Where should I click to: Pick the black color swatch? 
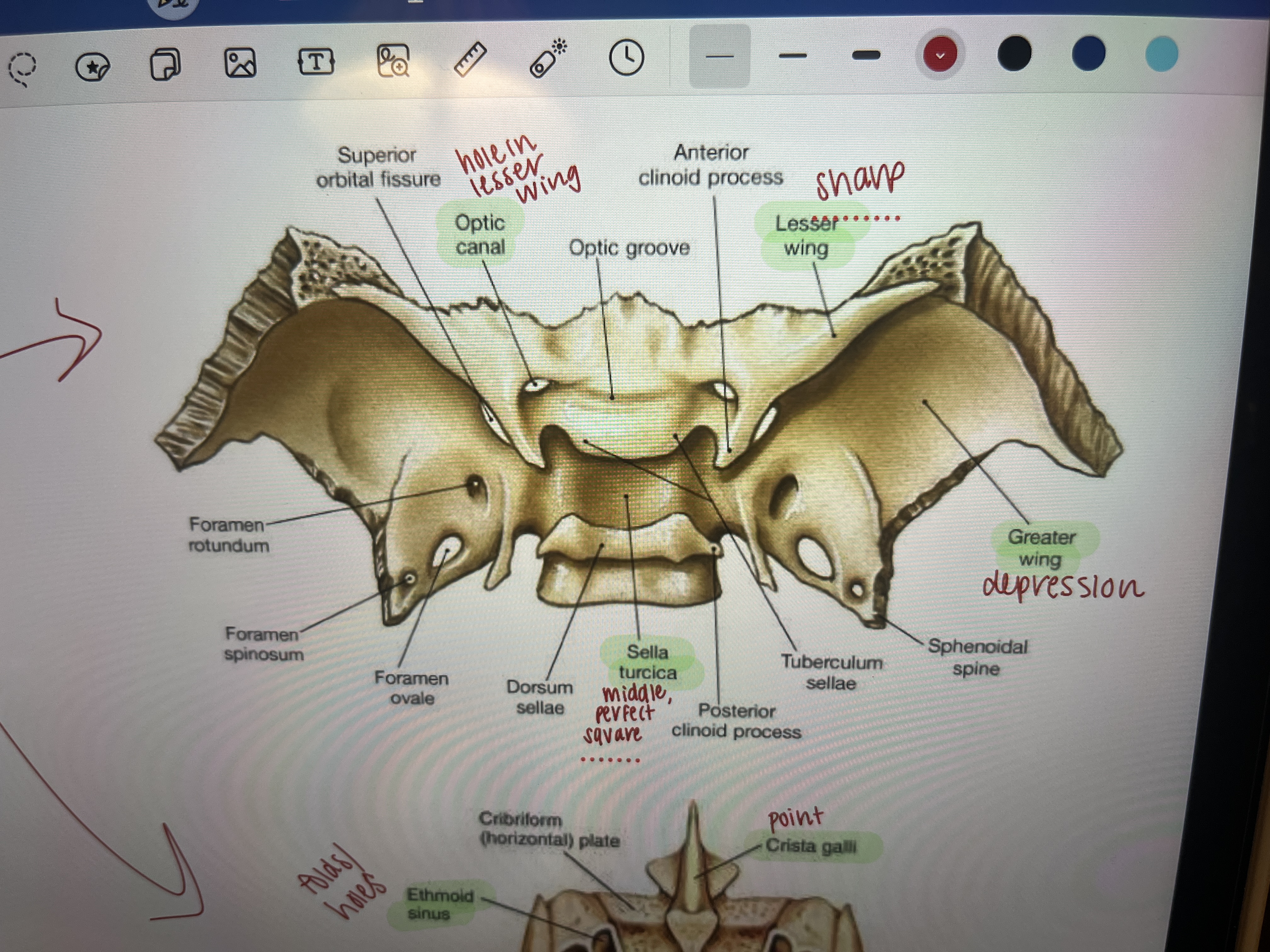tap(1015, 54)
